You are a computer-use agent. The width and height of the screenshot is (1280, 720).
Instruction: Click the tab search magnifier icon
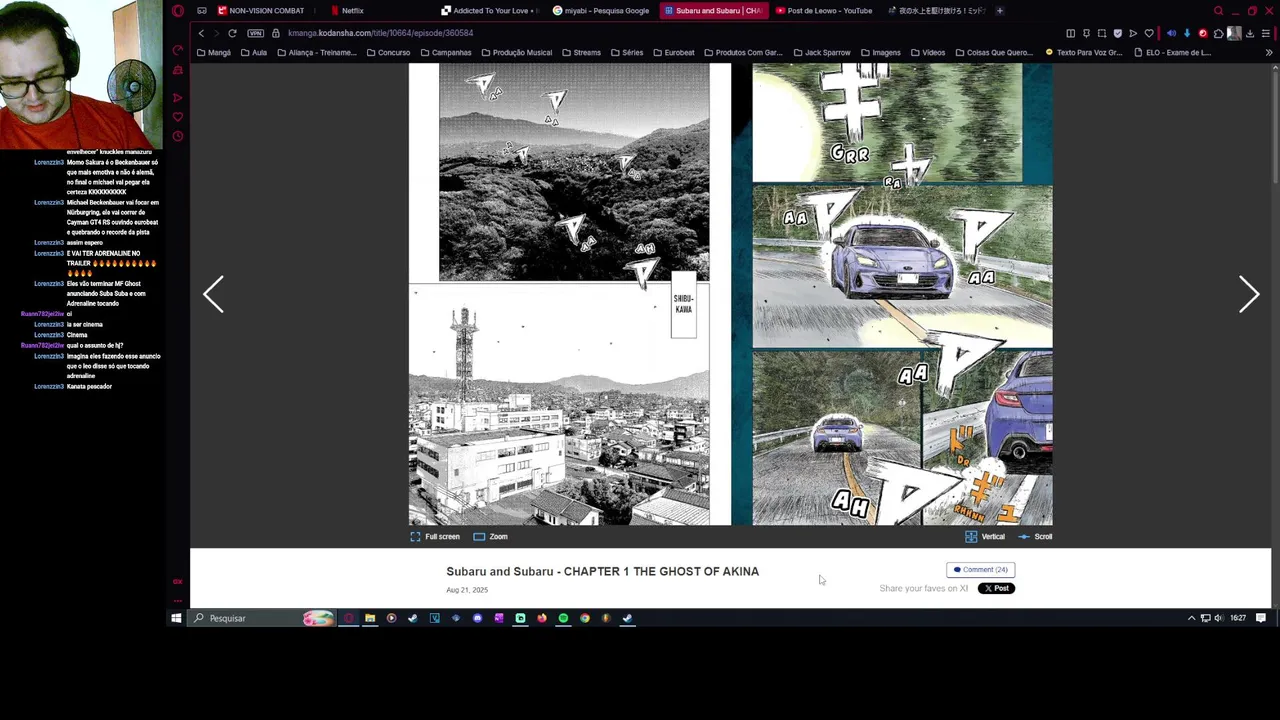(1218, 11)
